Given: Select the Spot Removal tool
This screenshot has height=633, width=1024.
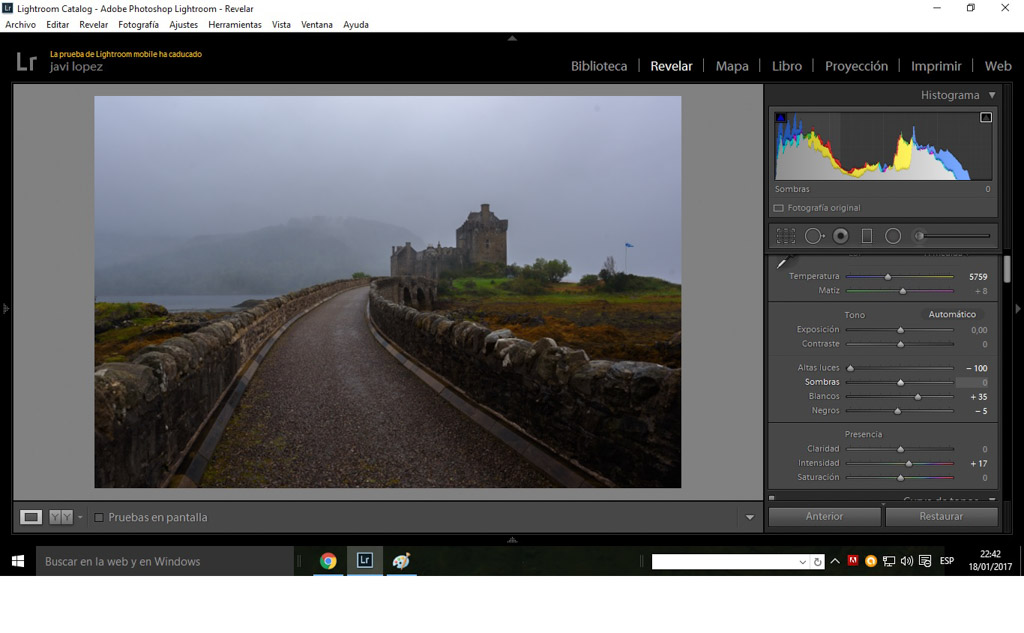Looking at the screenshot, I should tap(813, 236).
